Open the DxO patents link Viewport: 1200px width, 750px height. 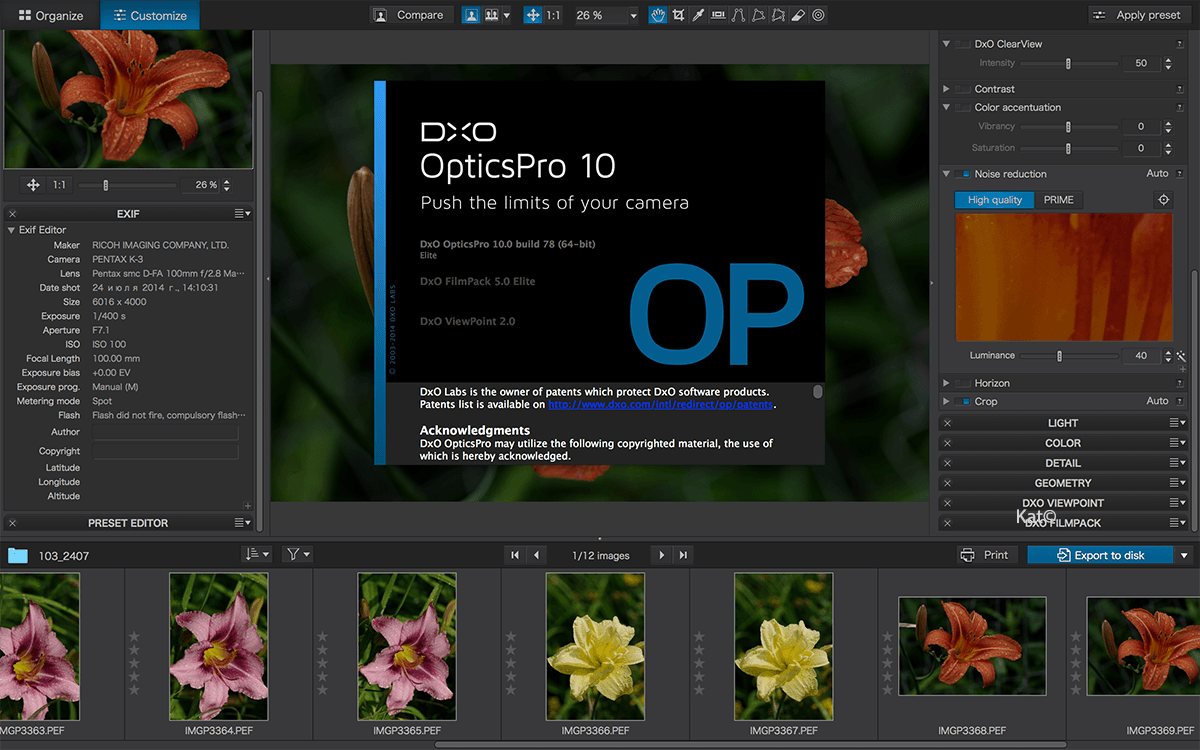662,405
